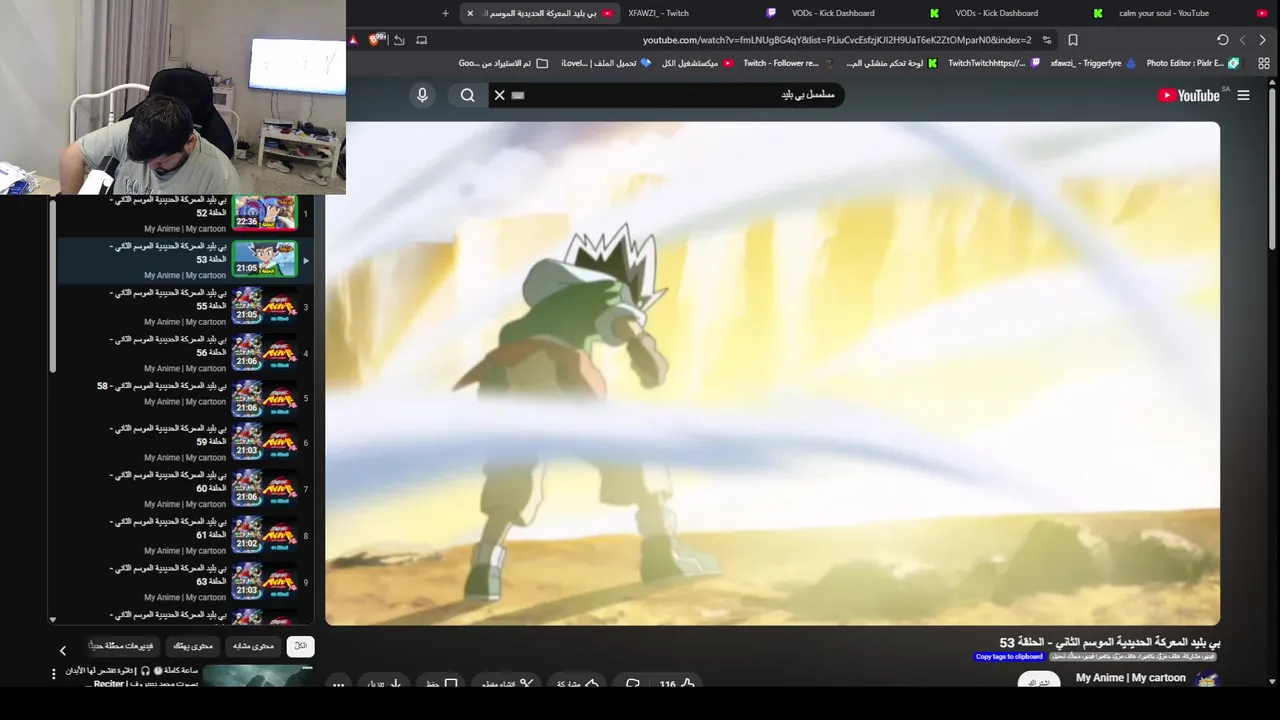This screenshot has height=720, width=1280.
Task: Show more filter chips with left chevron
Action: pyautogui.click(x=62, y=650)
